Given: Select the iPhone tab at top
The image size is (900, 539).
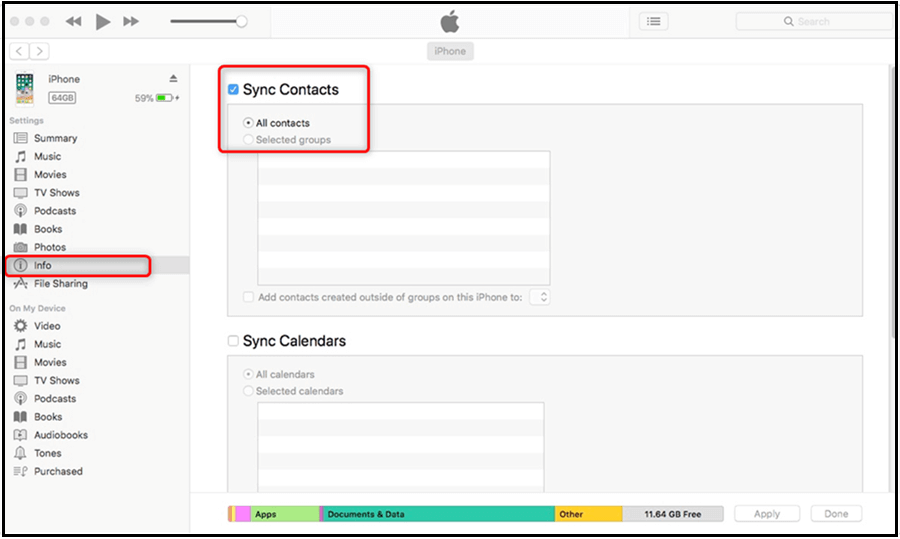Looking at the screenshot, I should click(449, 51).
